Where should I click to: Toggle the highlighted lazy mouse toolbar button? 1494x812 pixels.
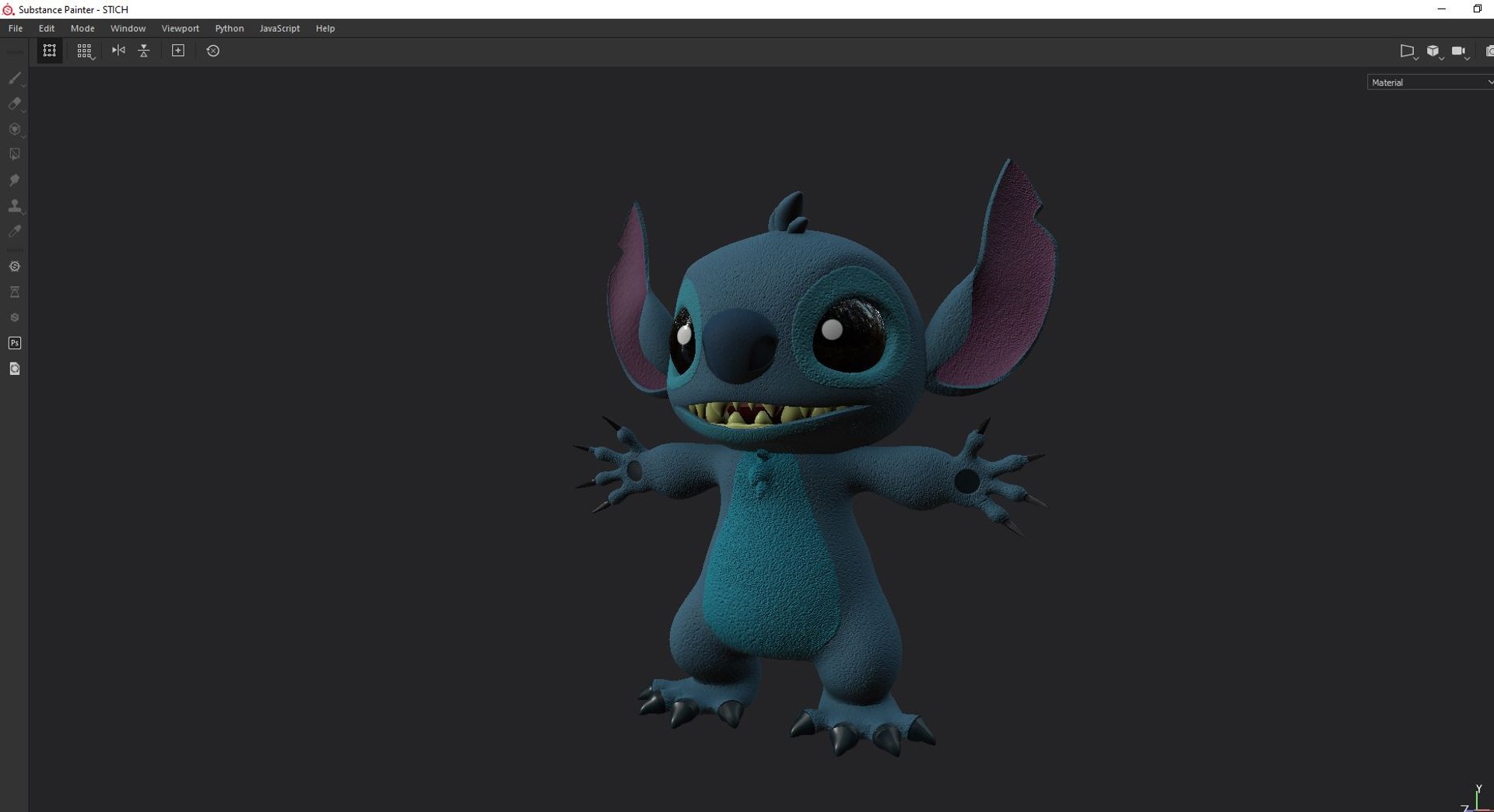pyautogui.click(x=49, y=51)
